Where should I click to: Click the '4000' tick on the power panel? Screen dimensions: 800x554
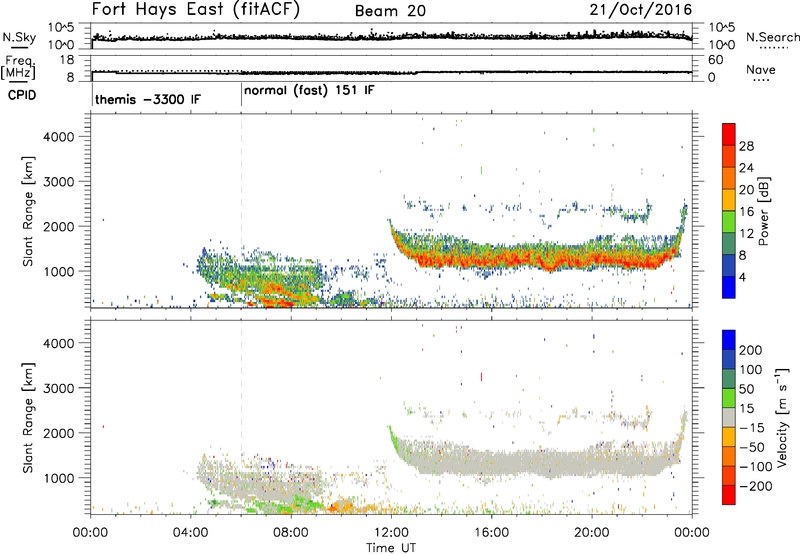[58, 137]
